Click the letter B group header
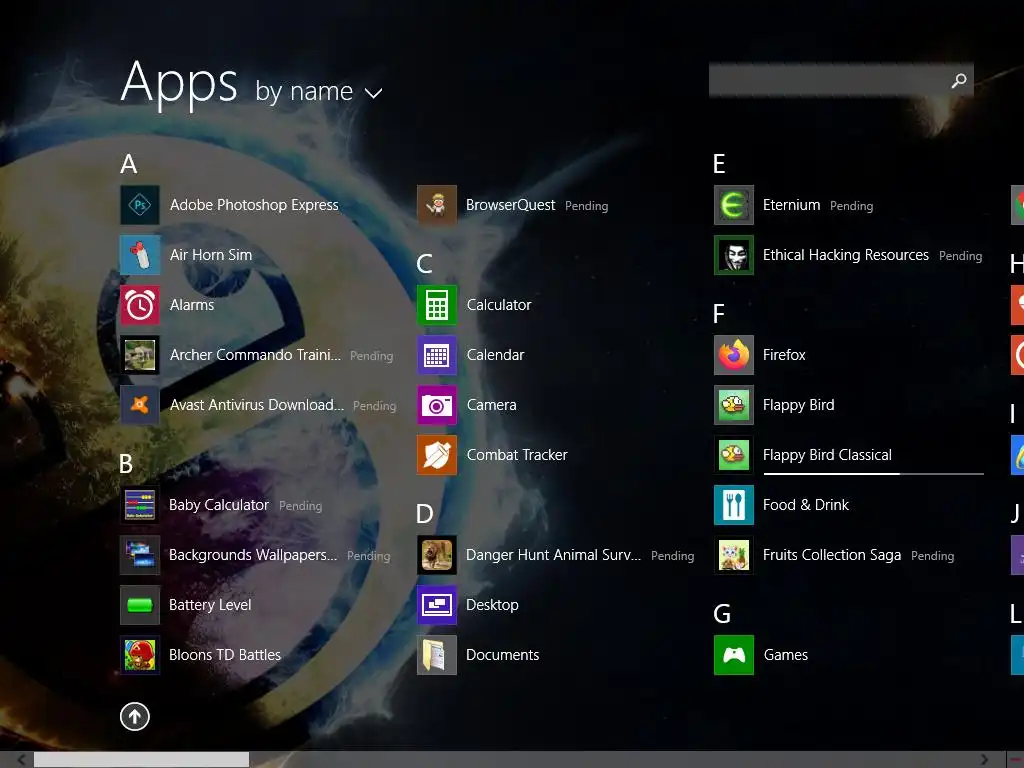 pos(126,464)
